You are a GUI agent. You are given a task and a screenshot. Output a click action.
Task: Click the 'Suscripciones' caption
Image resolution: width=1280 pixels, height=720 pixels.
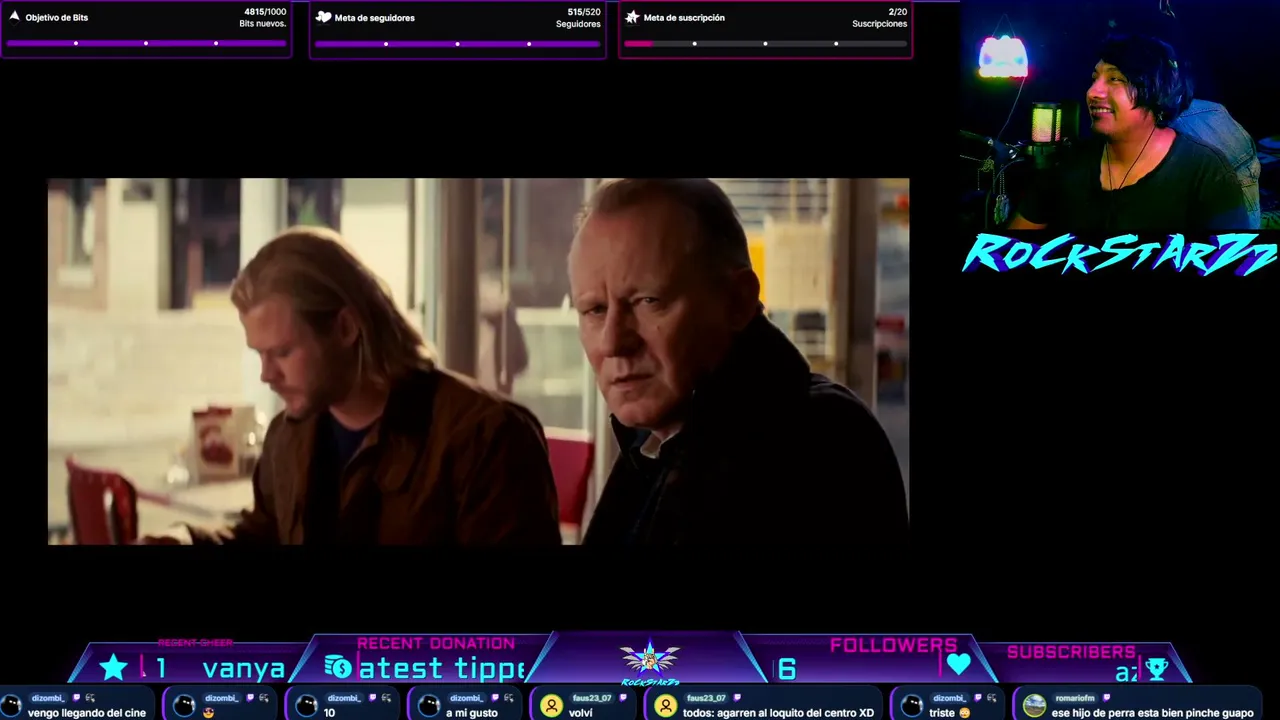[880, 24]
